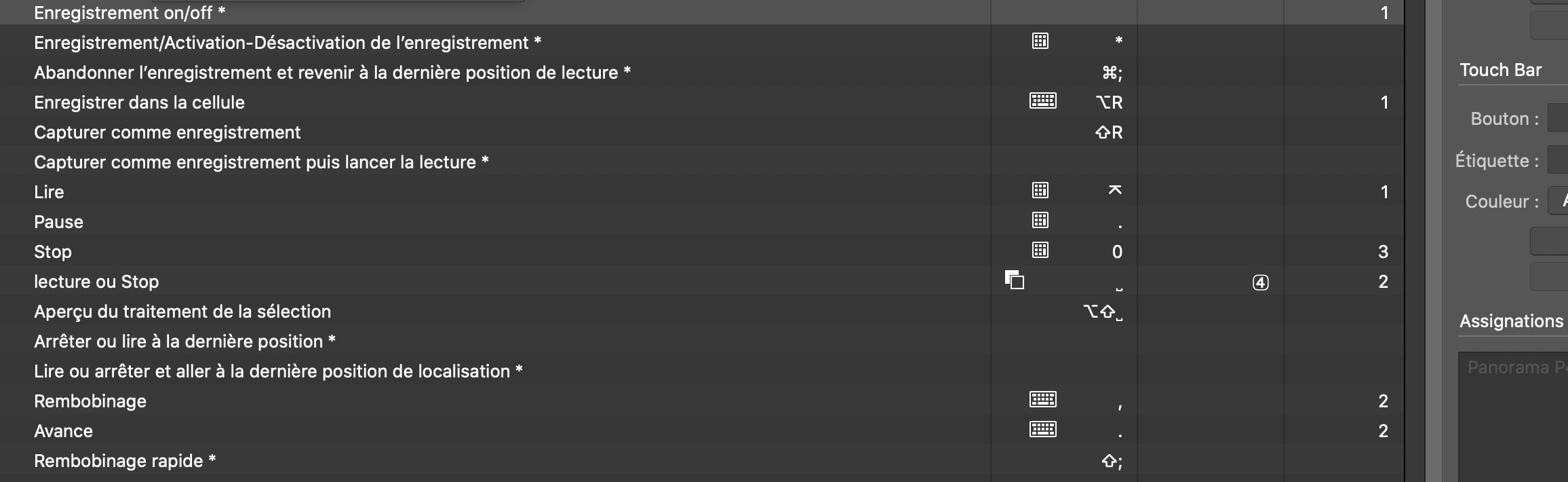Image resolution: width=1568 pixels, height=482 pixels.
Task: Click the Panorama entry in Assignations list
Action: pyautogui.click(x=1516, y=368)
